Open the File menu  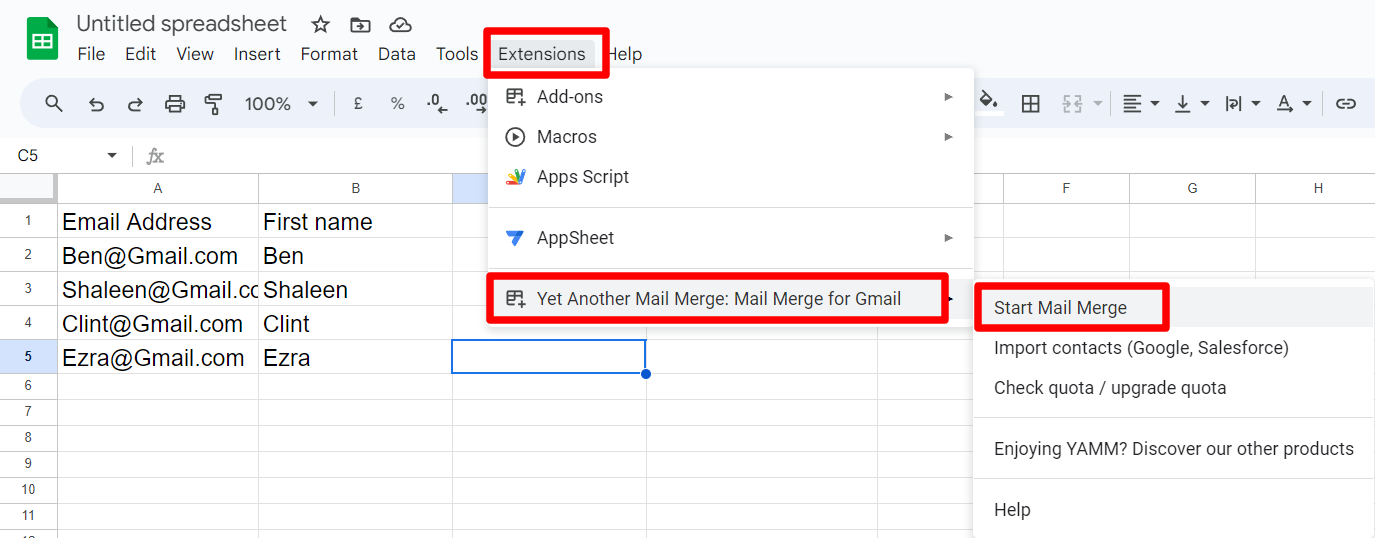pyautogui.click(x=91, y=54)
